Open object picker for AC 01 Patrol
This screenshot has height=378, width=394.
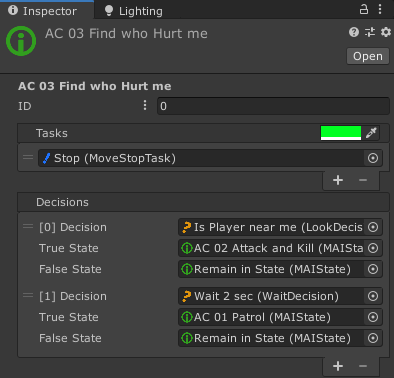click(x=373, y=317)
